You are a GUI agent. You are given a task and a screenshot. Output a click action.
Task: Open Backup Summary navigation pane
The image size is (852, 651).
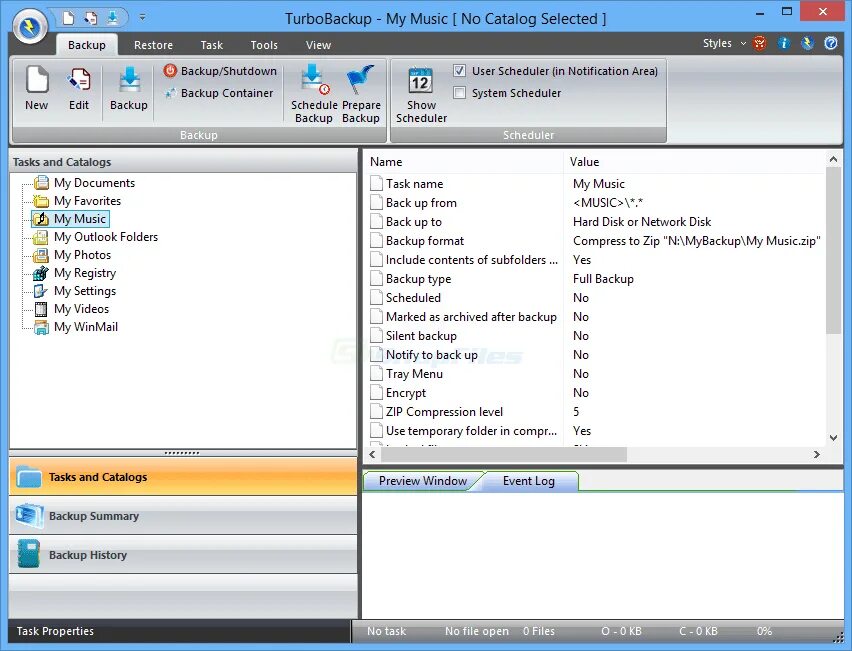click(183, 516)
